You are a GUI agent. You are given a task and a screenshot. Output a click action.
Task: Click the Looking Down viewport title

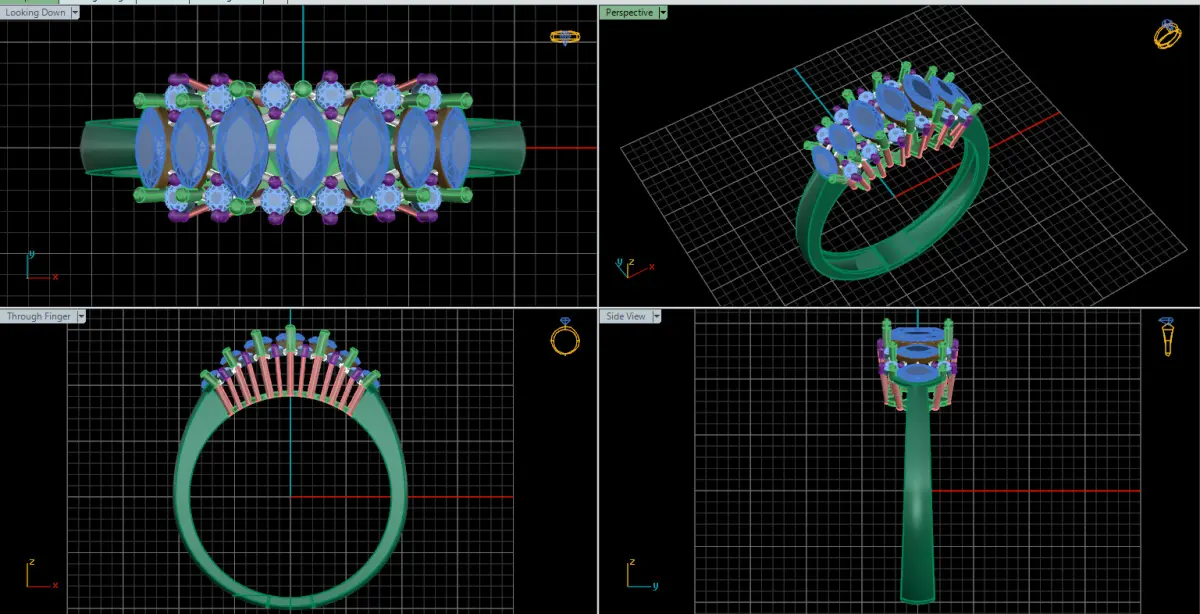tap(35, 13)
